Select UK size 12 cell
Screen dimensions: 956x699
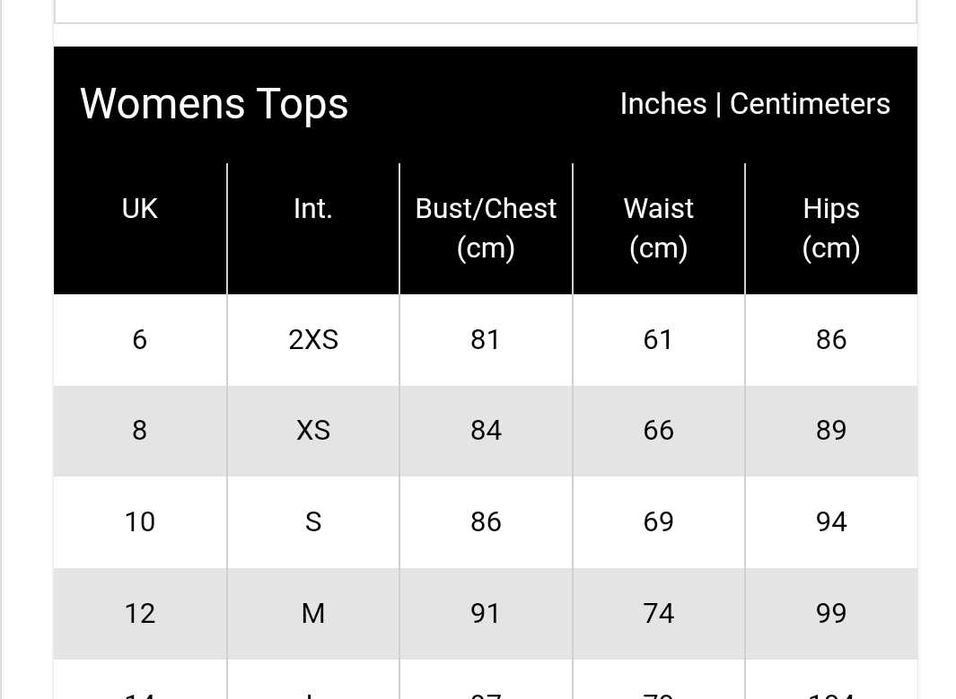pos(140,613)
